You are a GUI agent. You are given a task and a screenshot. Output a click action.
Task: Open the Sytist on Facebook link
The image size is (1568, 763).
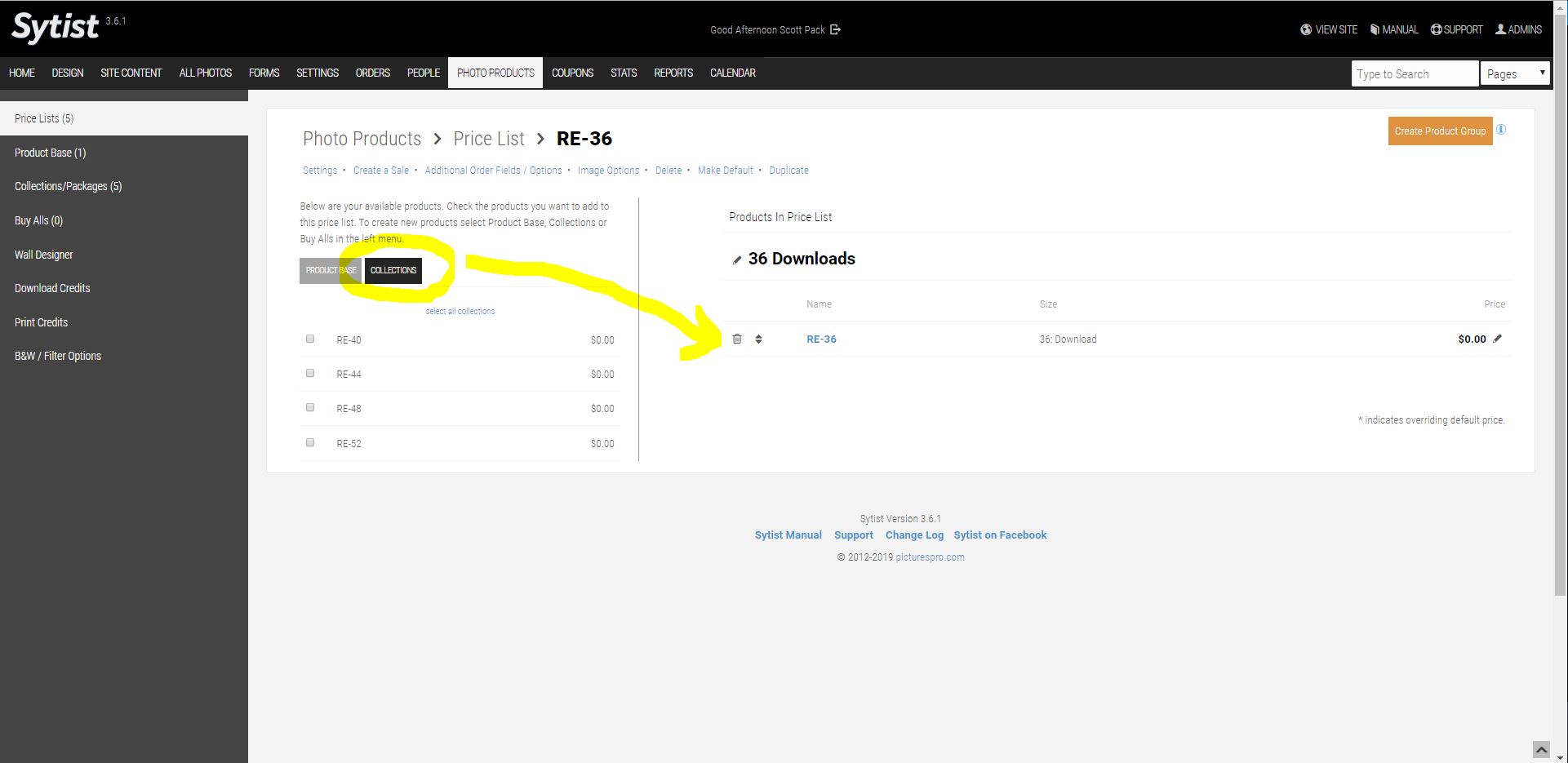tap(1000, 535)
